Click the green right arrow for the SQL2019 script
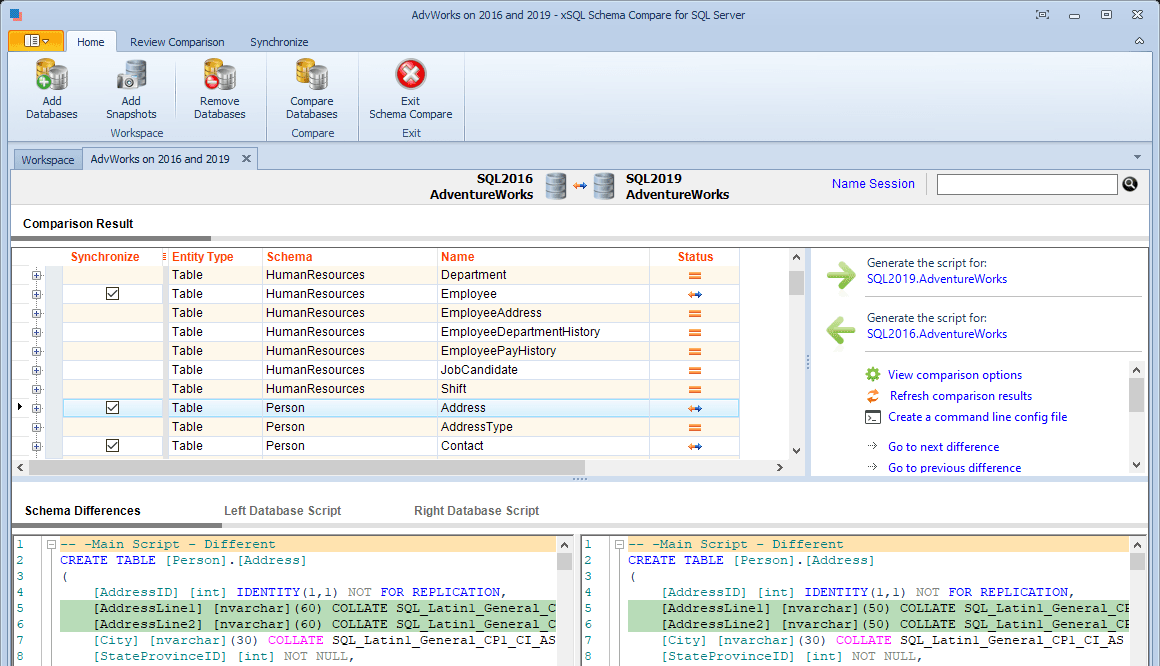The height and width of the screenshot is (666, 1160). tap(841, 275)
